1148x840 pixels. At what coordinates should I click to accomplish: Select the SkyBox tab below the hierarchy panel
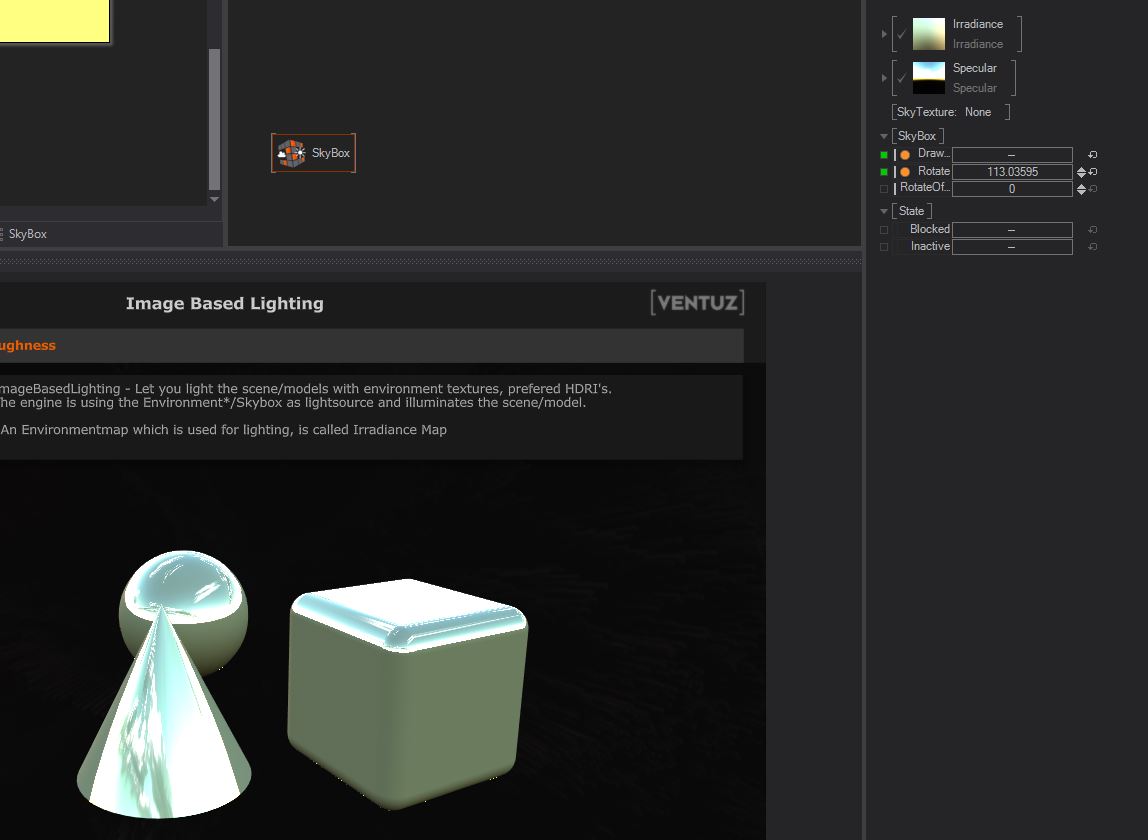[x=27, y=234]
